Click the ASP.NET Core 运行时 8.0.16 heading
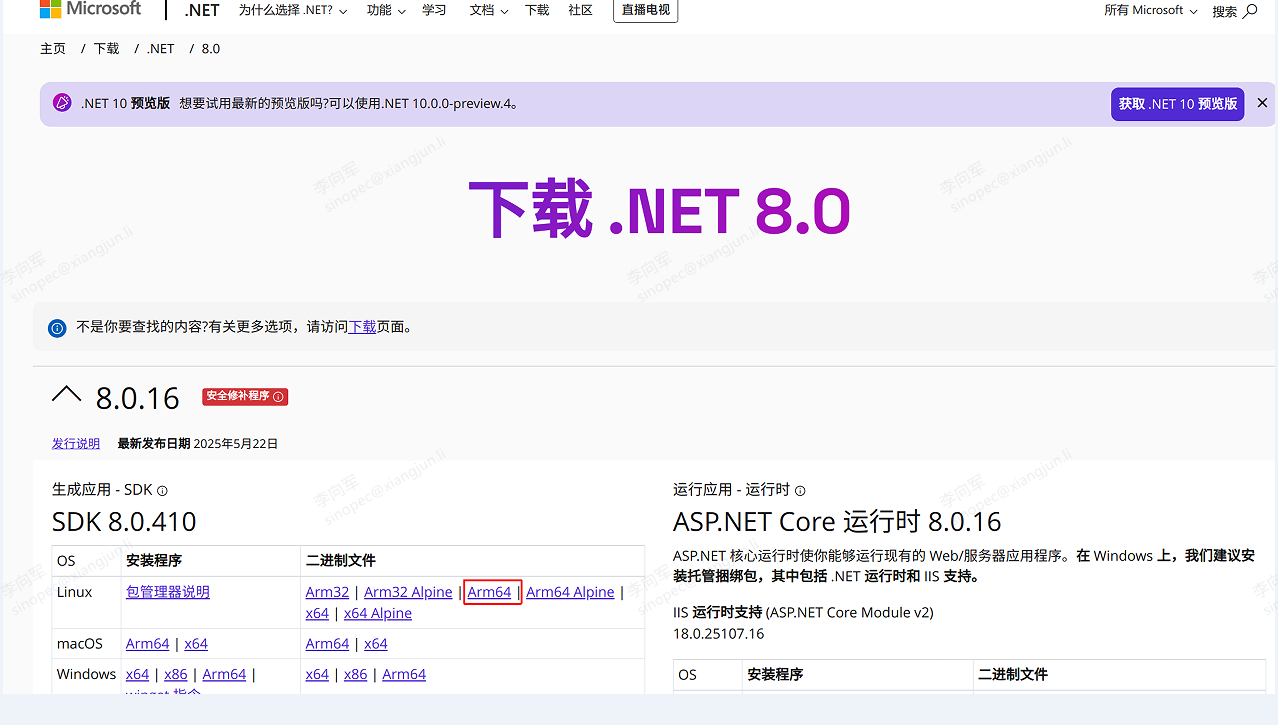The image size is (1278, 725). point(837,521)
